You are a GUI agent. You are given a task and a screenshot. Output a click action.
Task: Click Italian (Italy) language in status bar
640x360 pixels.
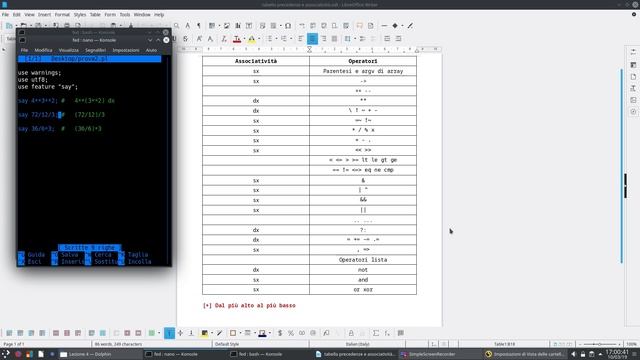tap(358, 344)
